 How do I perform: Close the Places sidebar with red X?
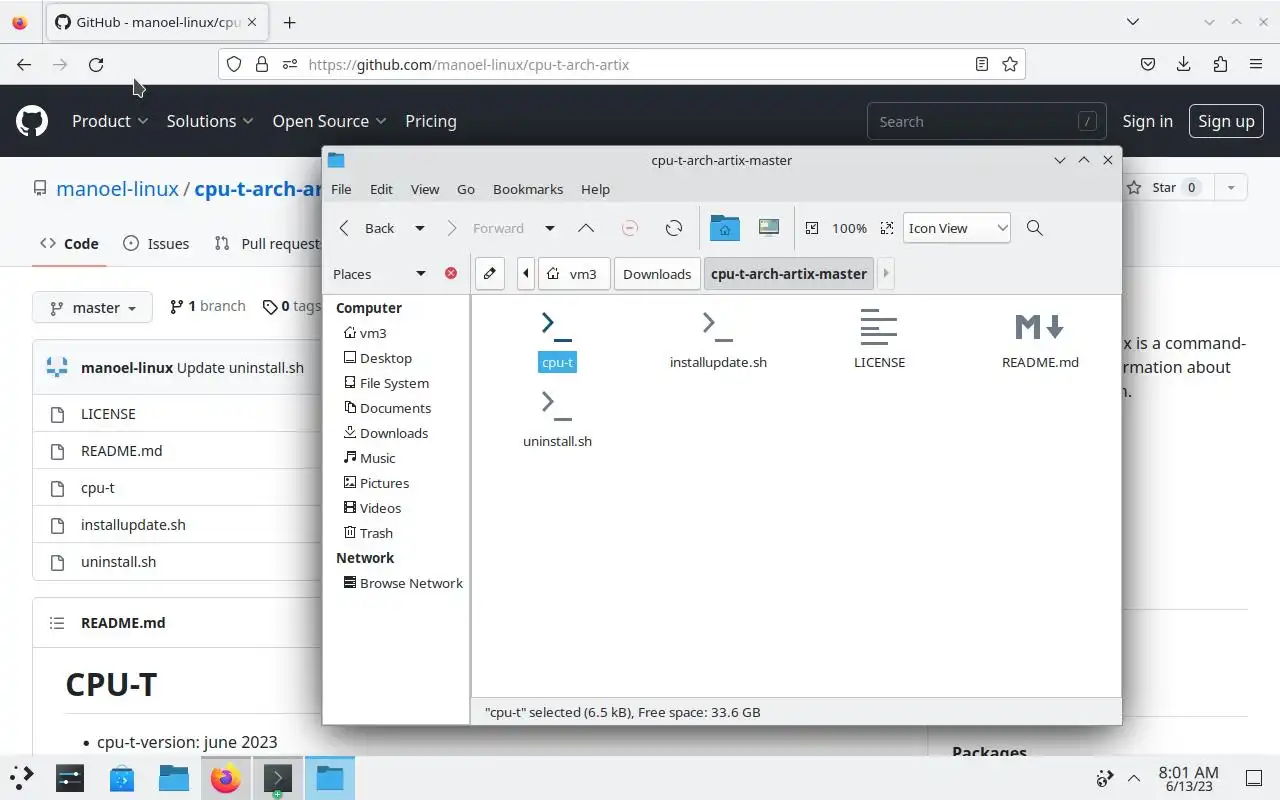[x=451, y=273]
